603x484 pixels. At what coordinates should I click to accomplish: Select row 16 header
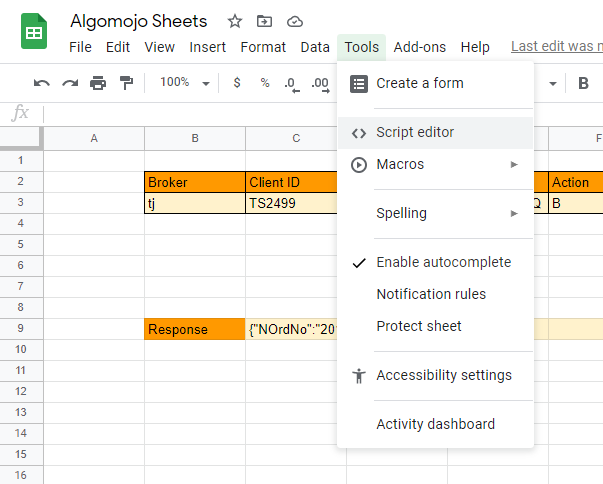pos(21,475)
